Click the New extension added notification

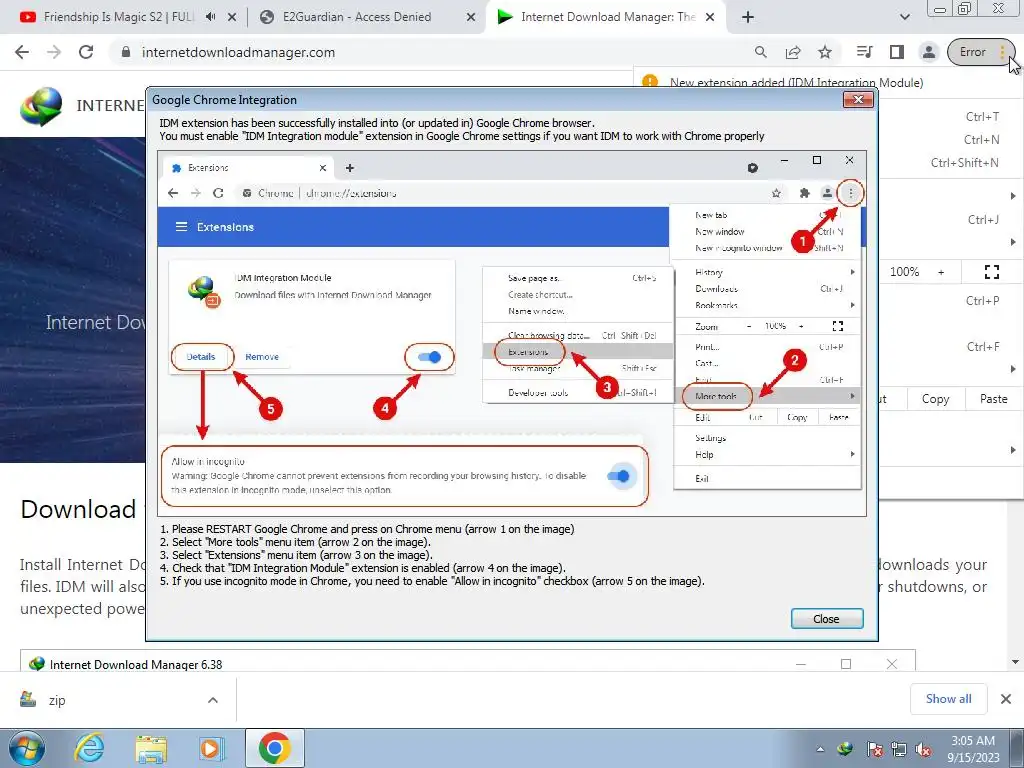point(795,83)
